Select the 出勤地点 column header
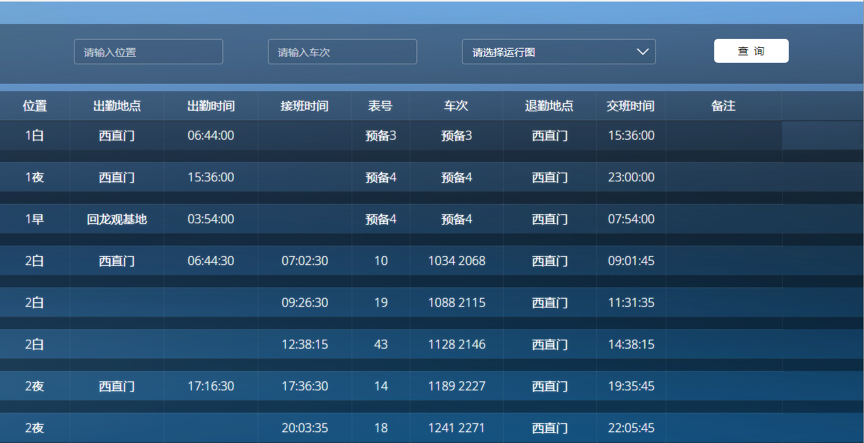Screen dimensions: 864x443 [117, 106]
